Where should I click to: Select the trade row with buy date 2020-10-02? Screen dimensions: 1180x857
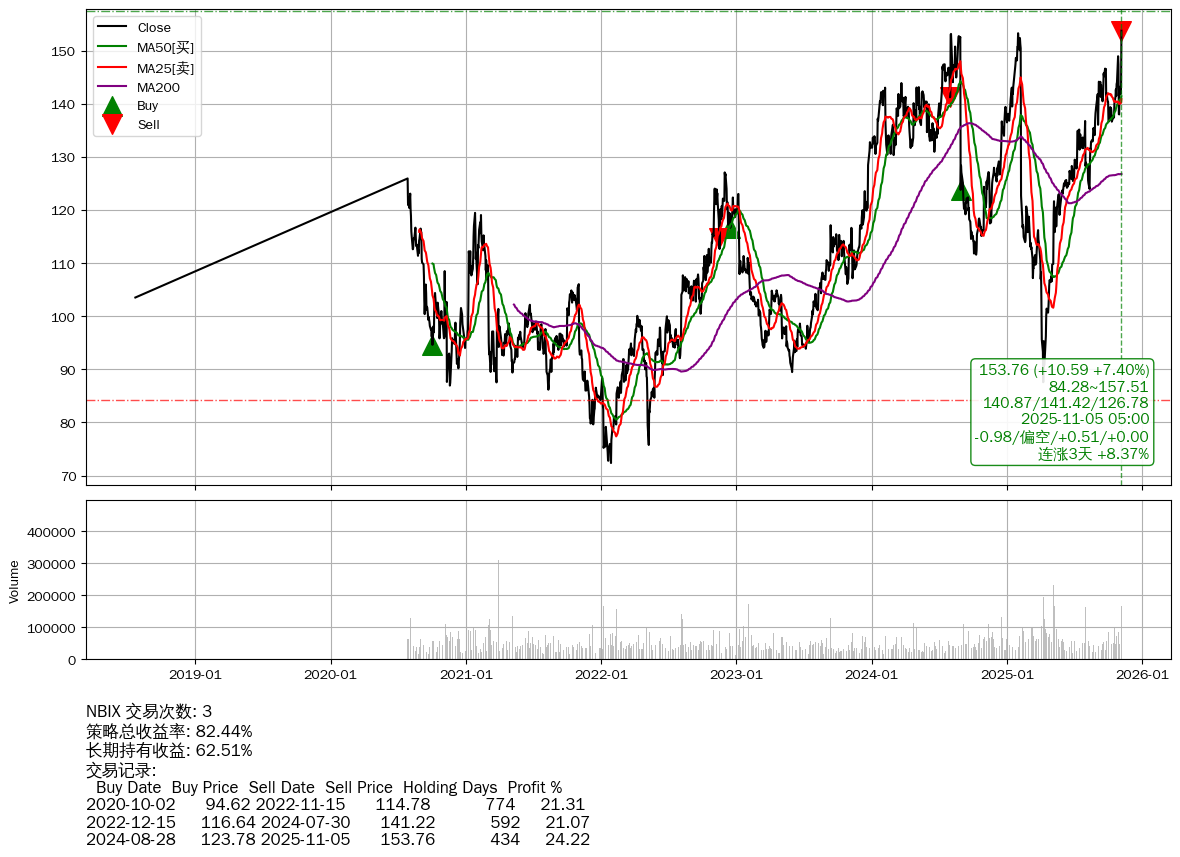pos(336,805)
